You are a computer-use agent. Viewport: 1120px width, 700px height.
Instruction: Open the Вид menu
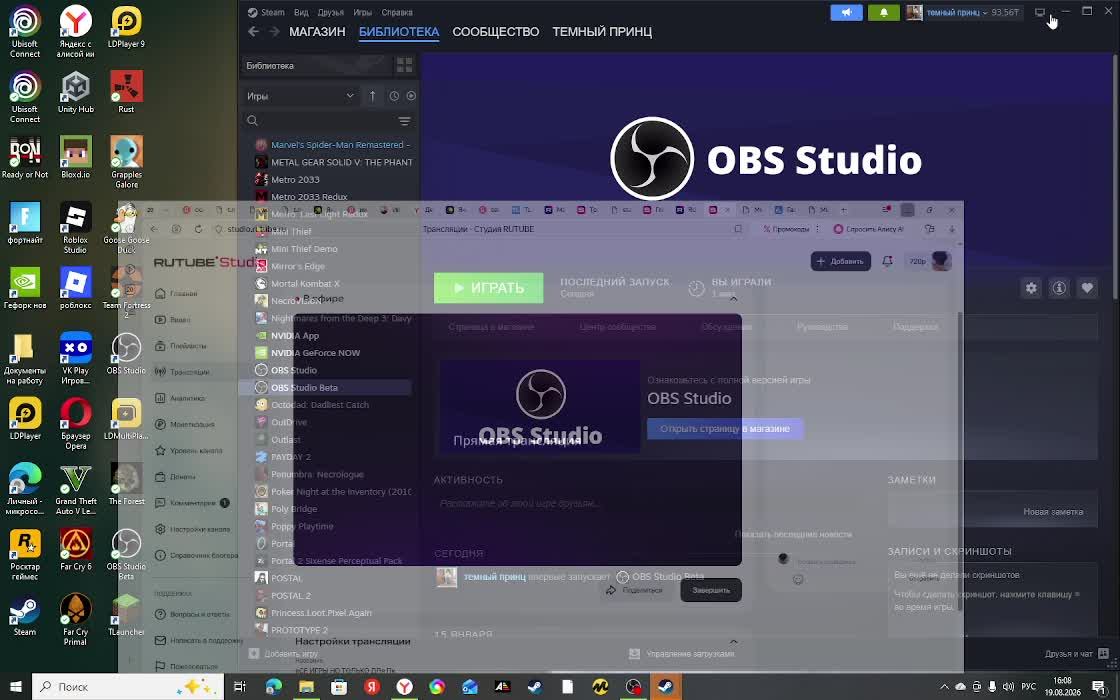pyautogui.click(x=301, y=12)
